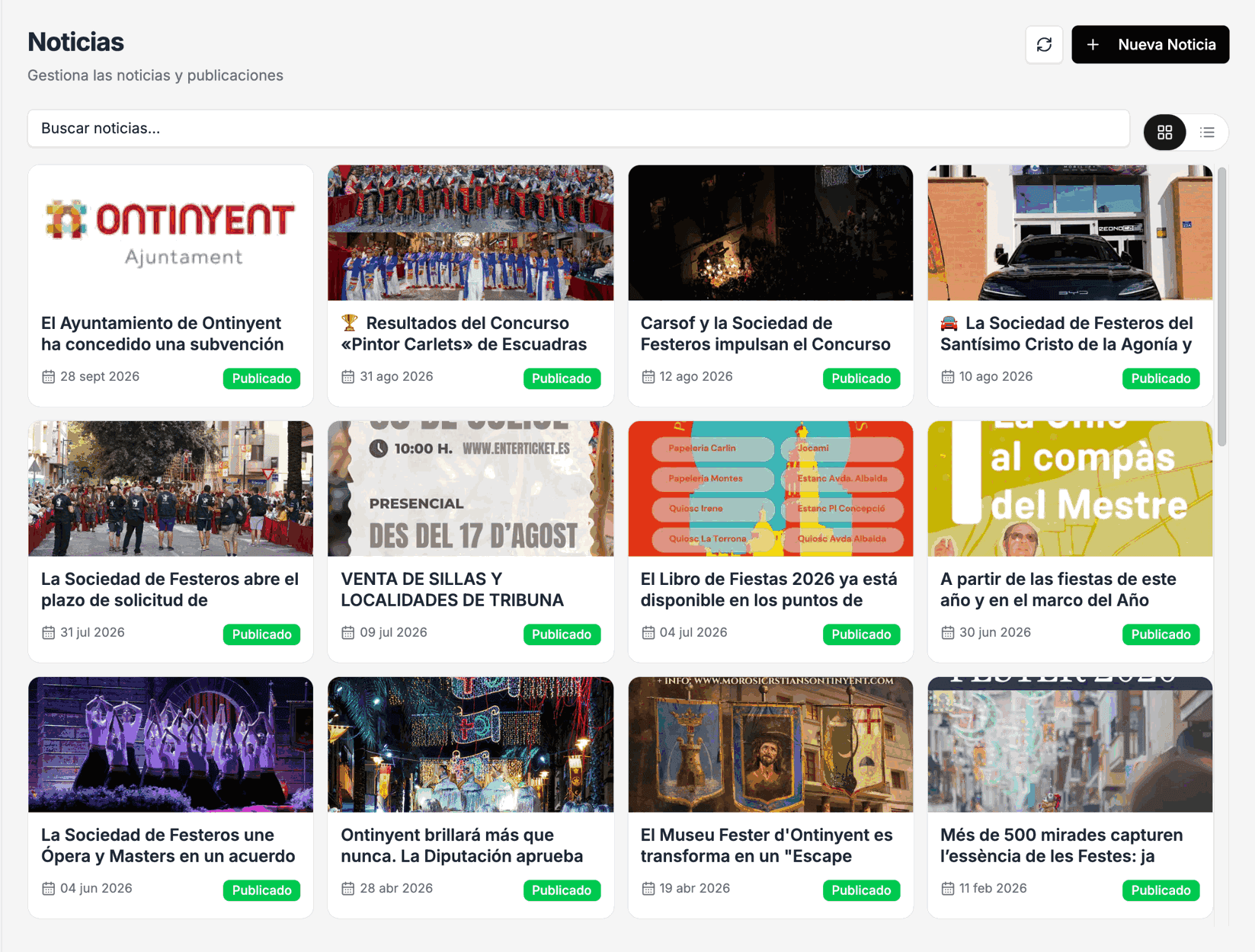
Task: Click Publicado badge on 28 sept 2026 card
Action: click(261, 379)
